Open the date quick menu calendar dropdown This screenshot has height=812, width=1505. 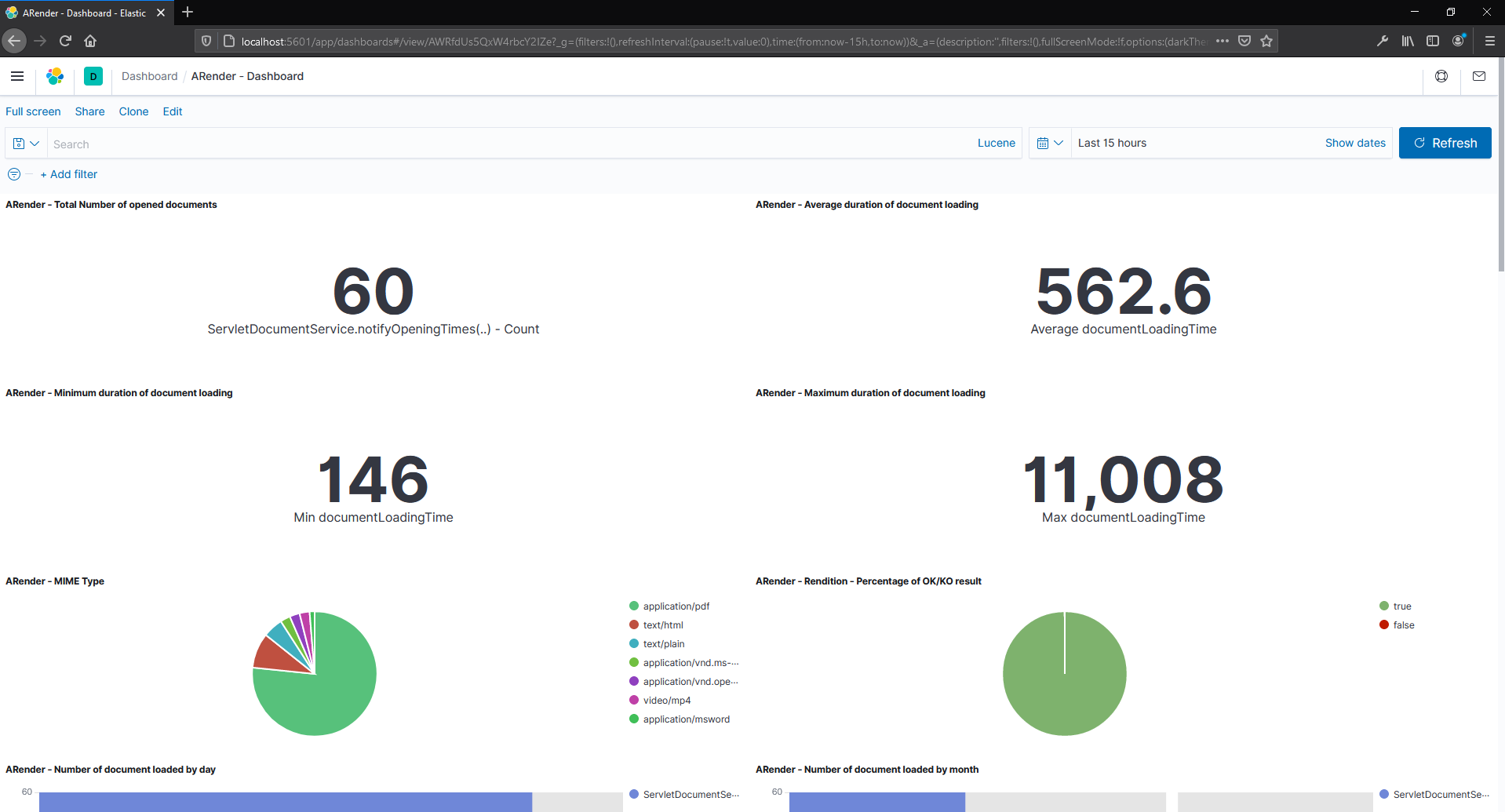[x=1049, y=143]
